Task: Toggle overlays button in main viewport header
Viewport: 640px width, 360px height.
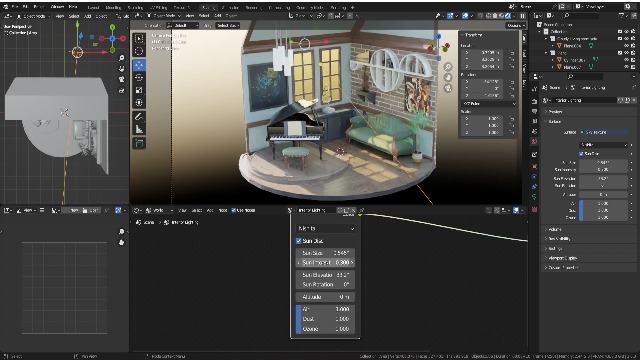Action: [465, 16]
